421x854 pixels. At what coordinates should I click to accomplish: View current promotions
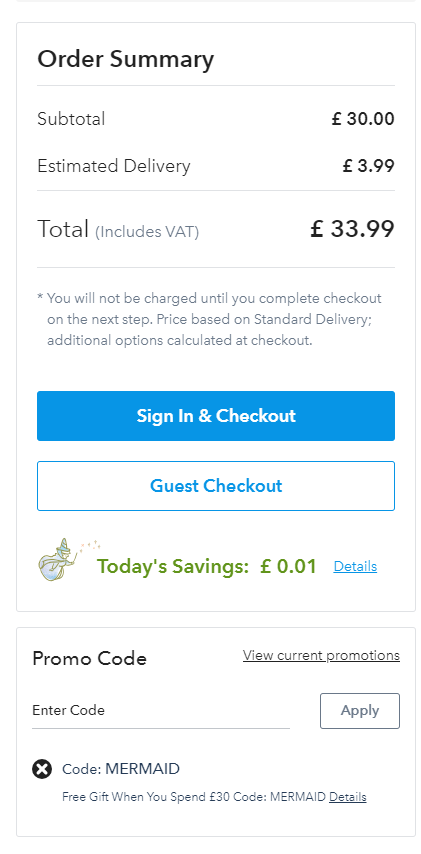click(321, 655)
